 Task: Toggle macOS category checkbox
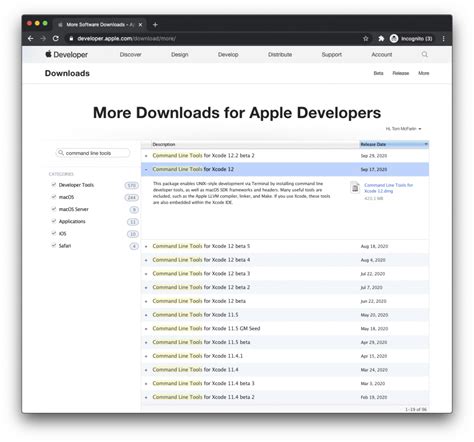click(54, 197)
